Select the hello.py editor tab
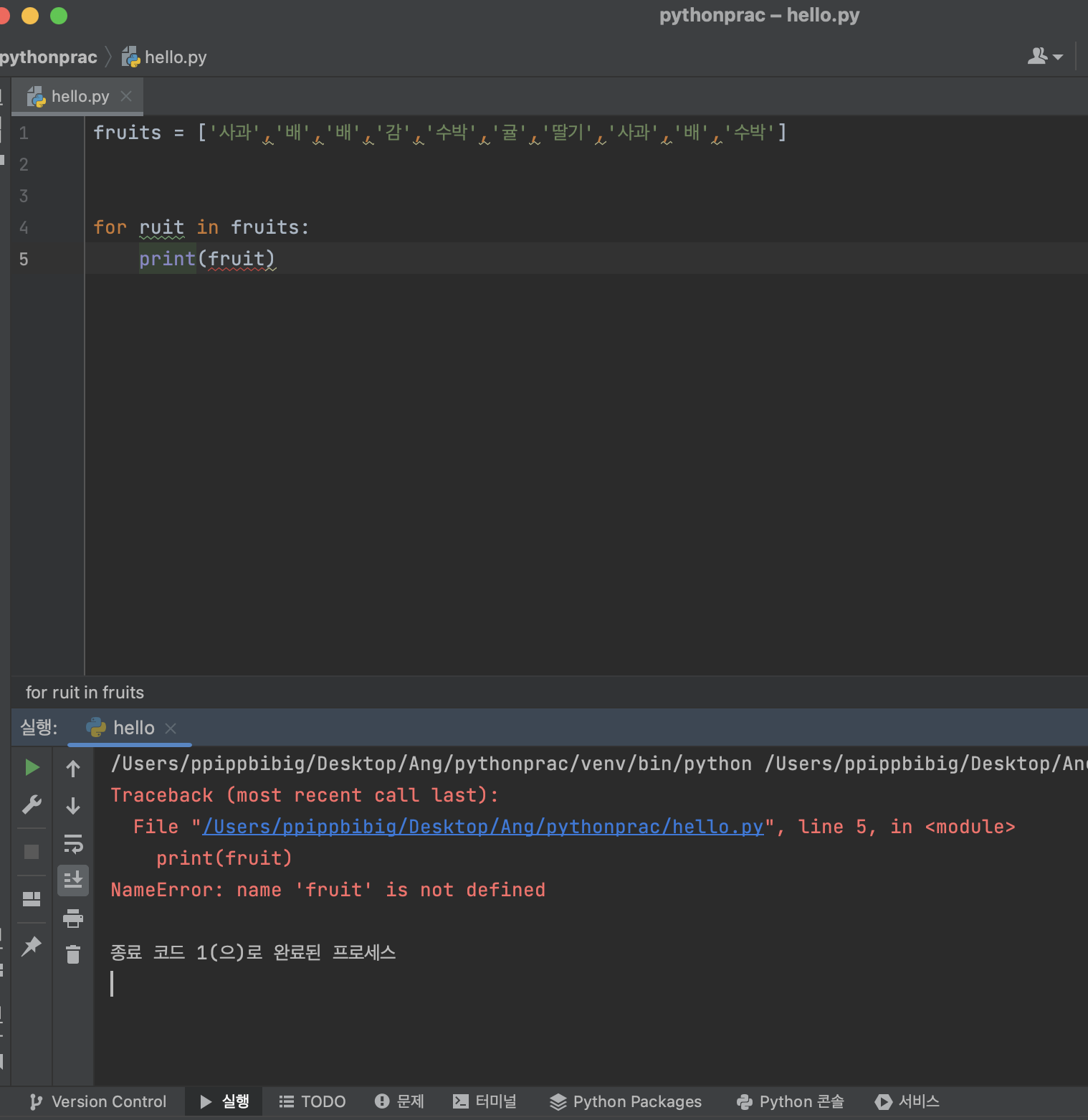This screenshot has width=1088, height=1120. pyautogui.click(x=79, y=96)
